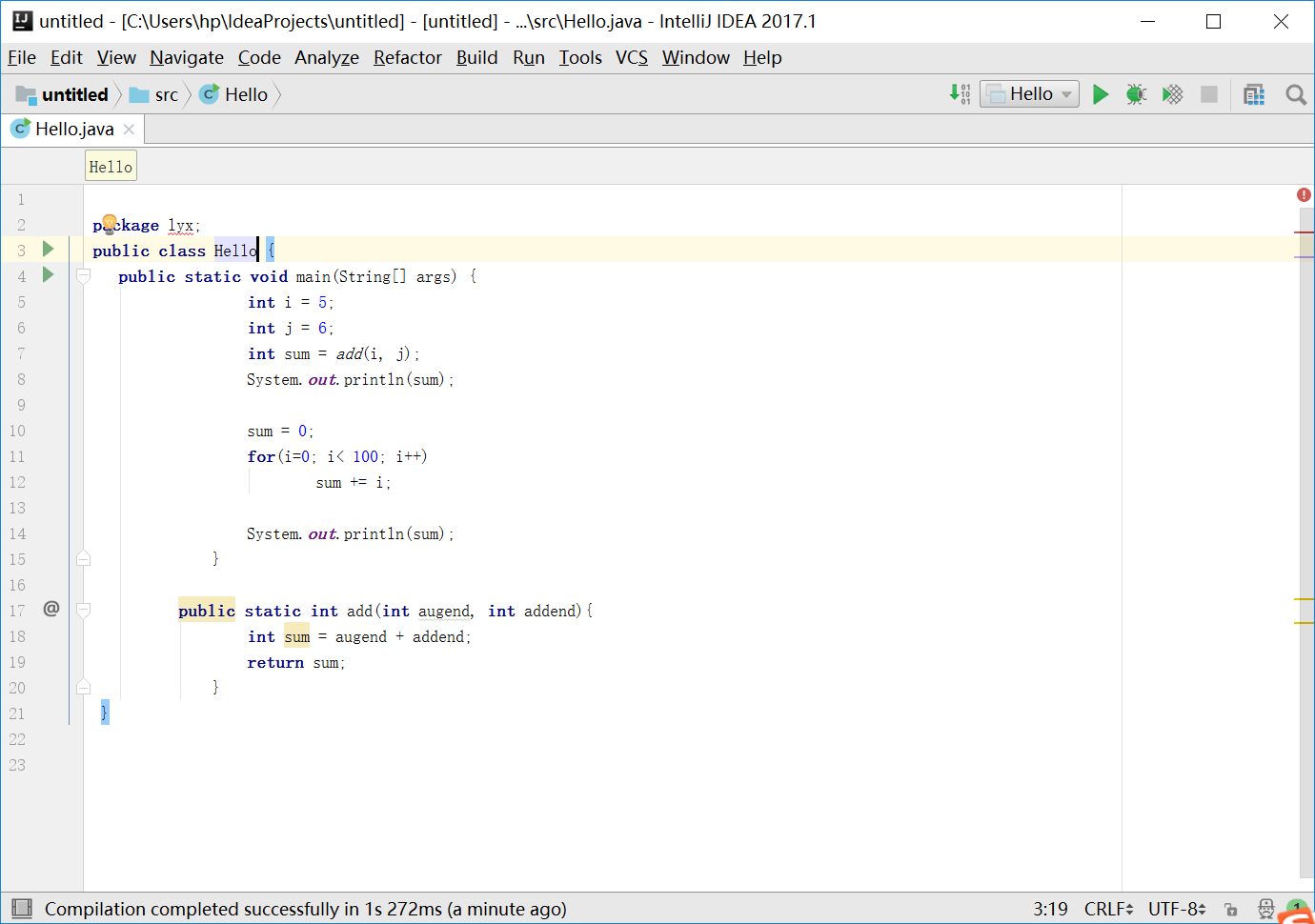
Task: Change UTF-8 file encoding
Action: click(1177, 909)
